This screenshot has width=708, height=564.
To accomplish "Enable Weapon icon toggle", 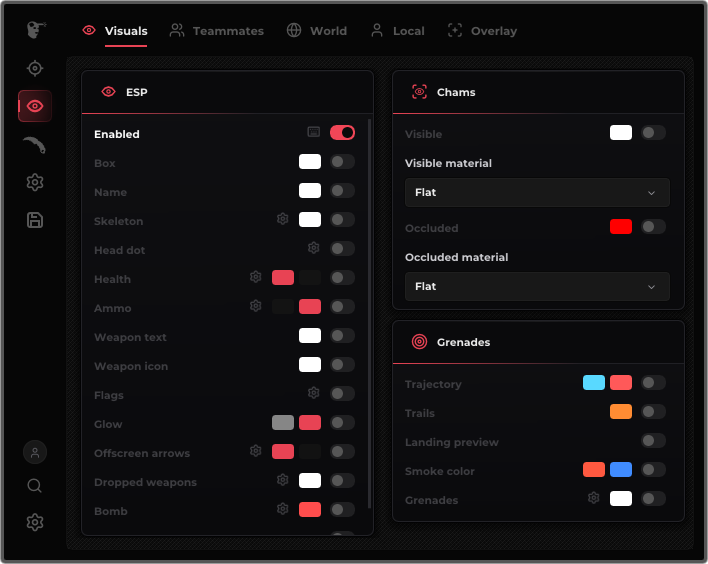I will (x=342, y=364).
